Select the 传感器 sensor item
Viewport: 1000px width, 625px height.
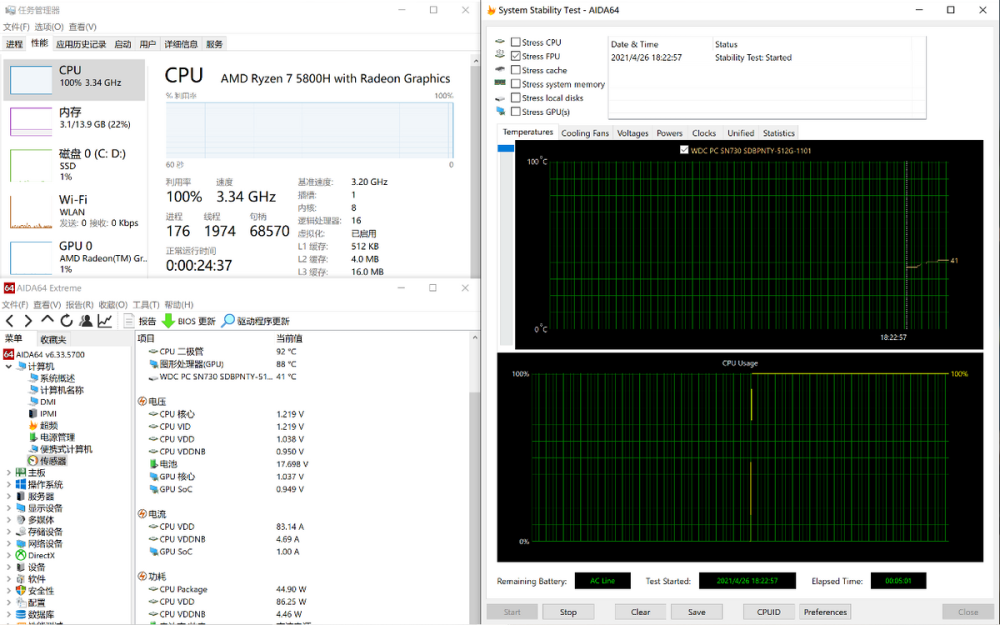(53, 460)
